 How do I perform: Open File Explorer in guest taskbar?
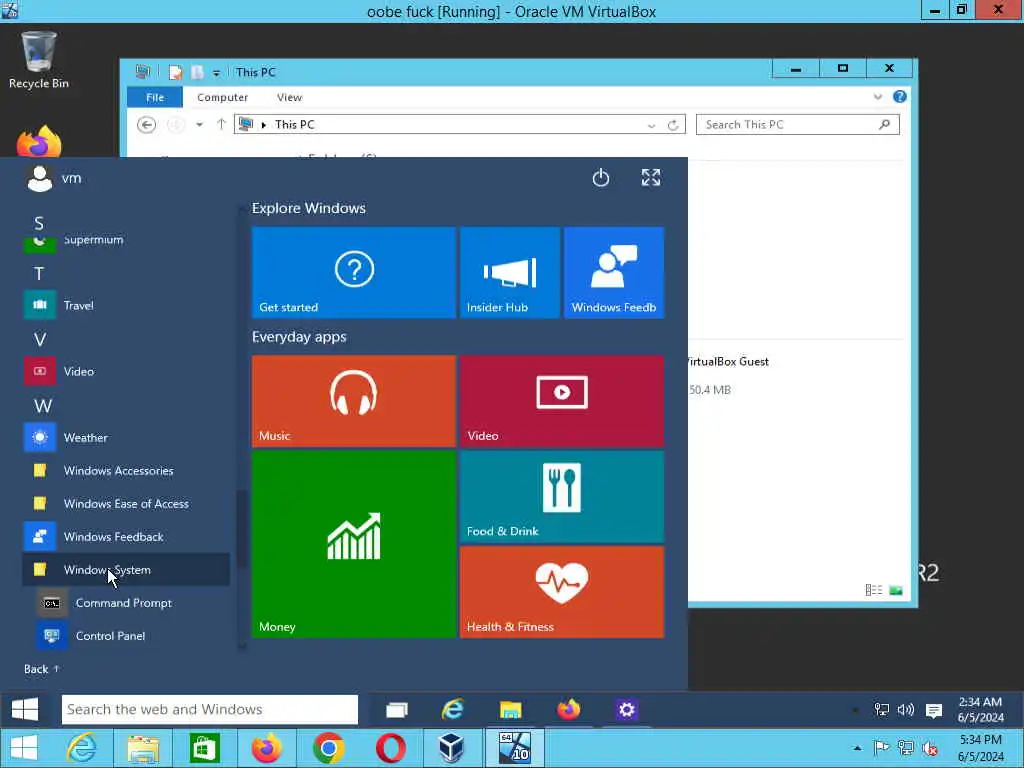click(510, 710)
